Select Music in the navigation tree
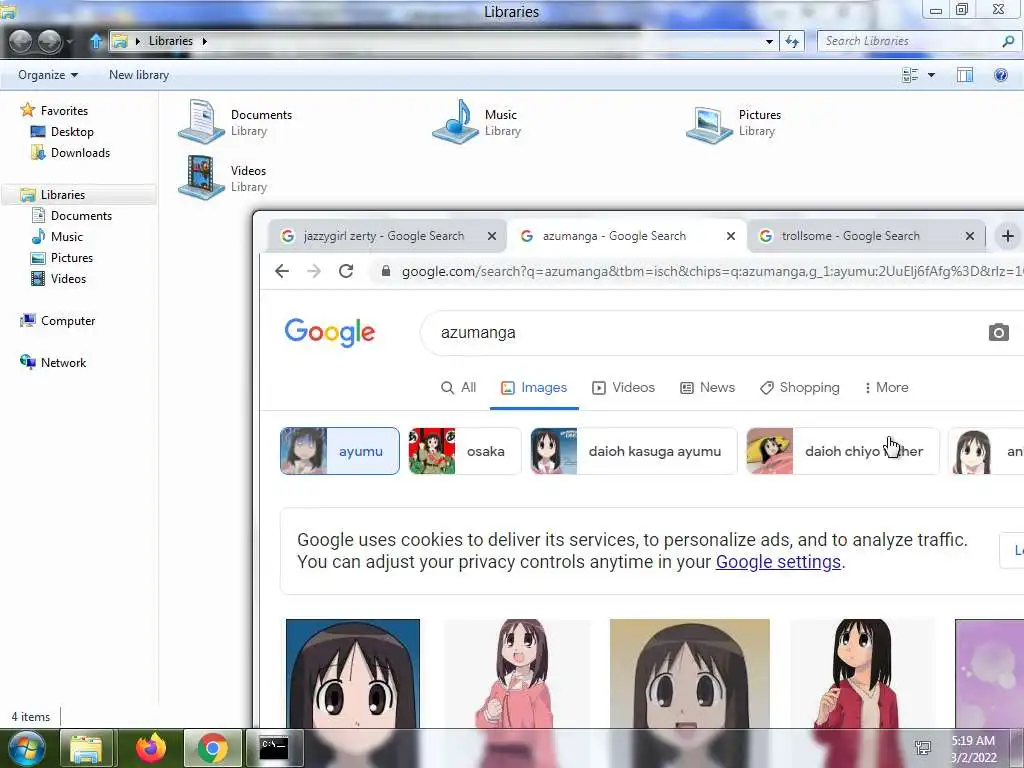 tap(66, 236)
